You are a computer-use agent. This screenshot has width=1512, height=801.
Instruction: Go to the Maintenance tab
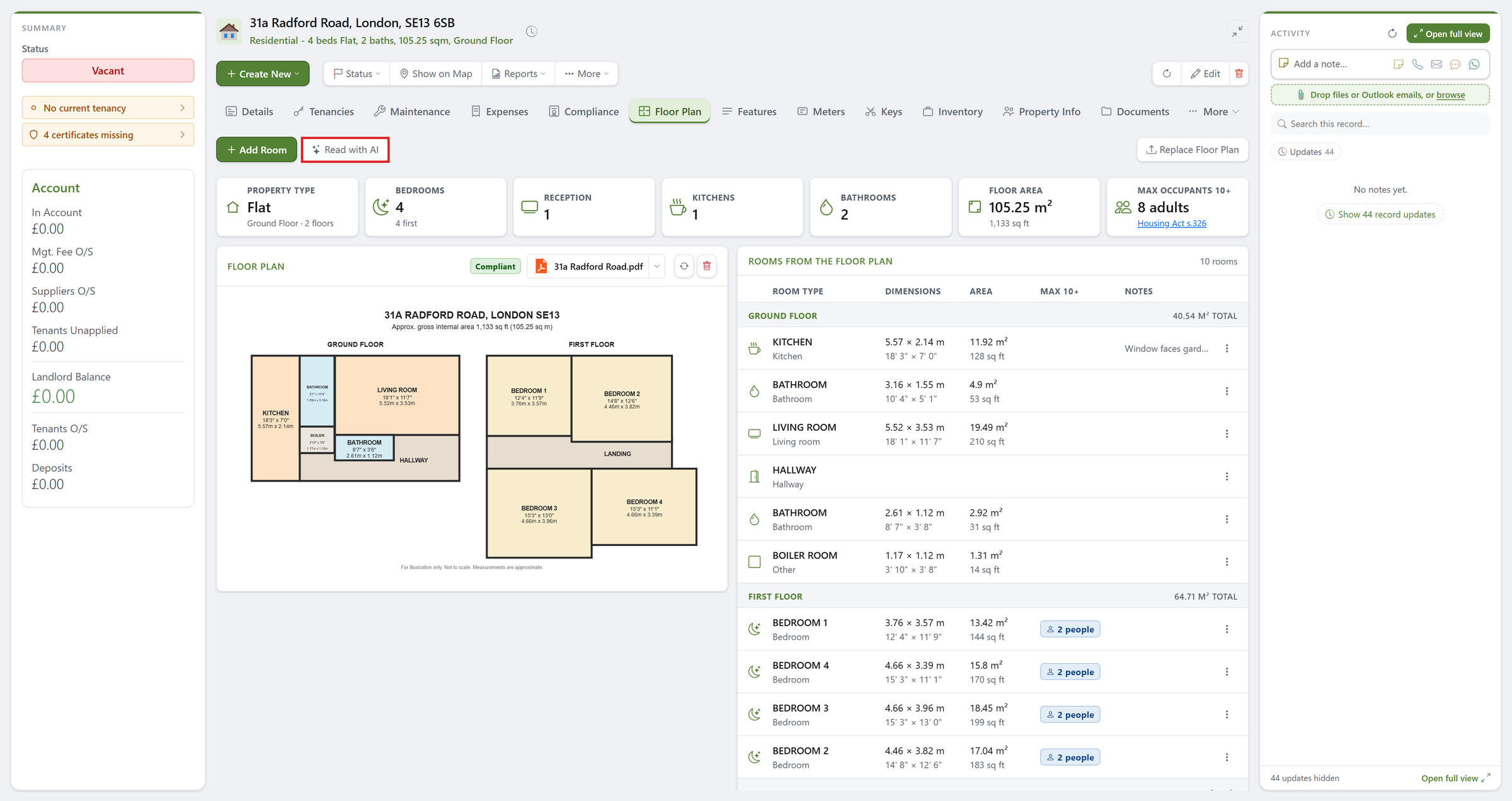pos(412,111)
